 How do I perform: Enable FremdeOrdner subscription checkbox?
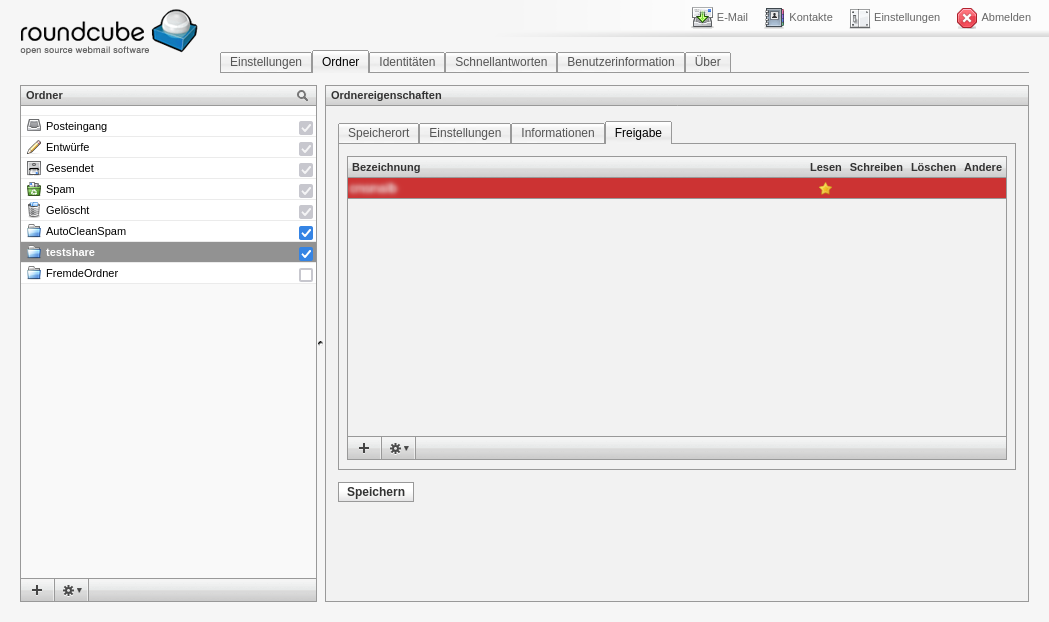(x=306, y=274)
